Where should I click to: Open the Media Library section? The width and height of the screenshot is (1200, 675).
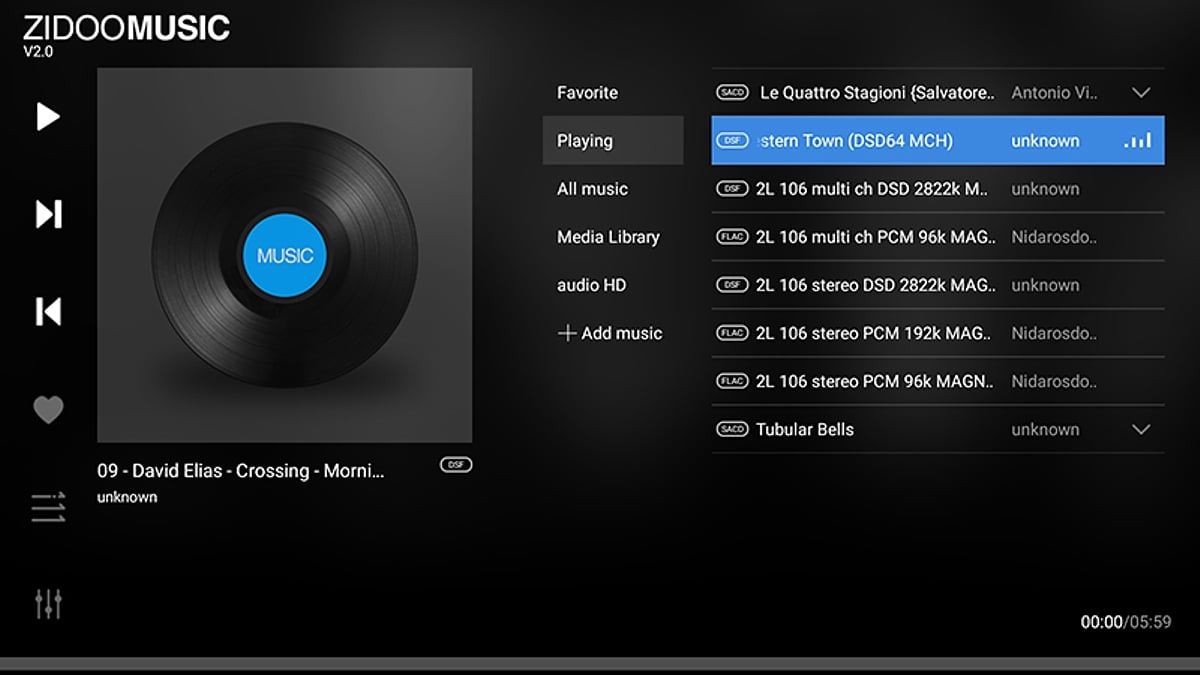coord(607,237)
